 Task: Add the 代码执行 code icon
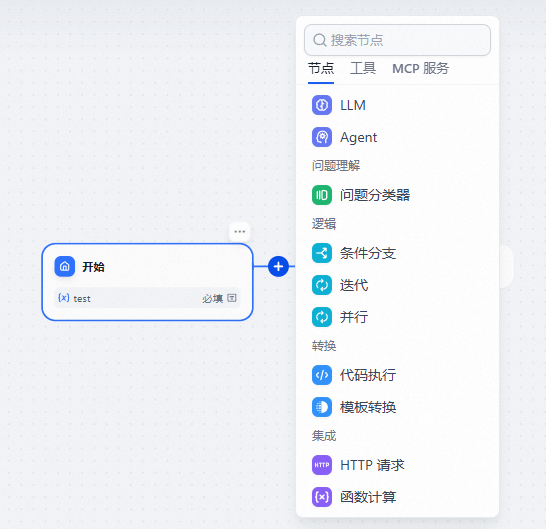pos(322,375)
